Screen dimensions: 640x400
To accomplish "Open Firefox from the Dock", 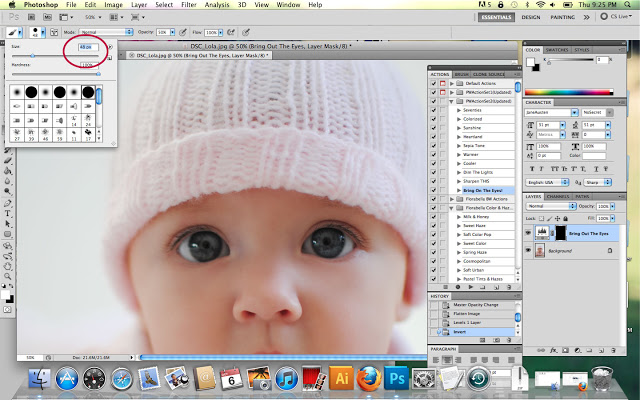I will (369, 378).
